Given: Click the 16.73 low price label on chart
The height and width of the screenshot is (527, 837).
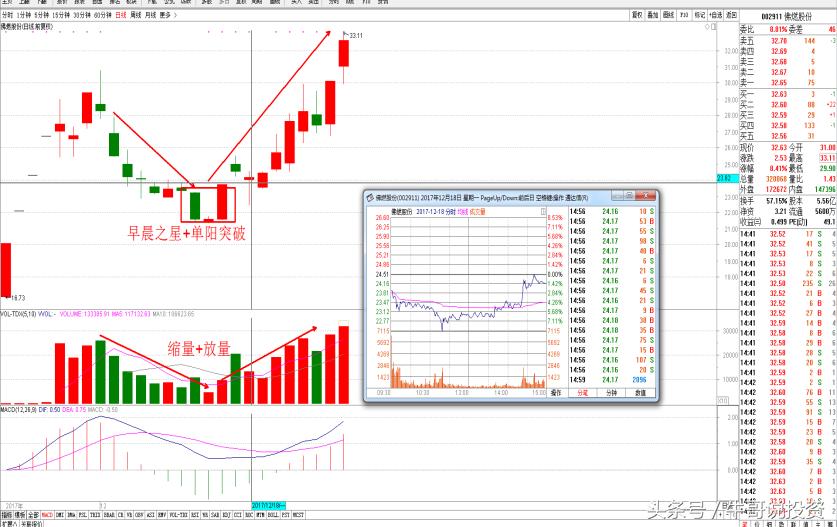Looking at the screenshot, I should pos(18,297).
